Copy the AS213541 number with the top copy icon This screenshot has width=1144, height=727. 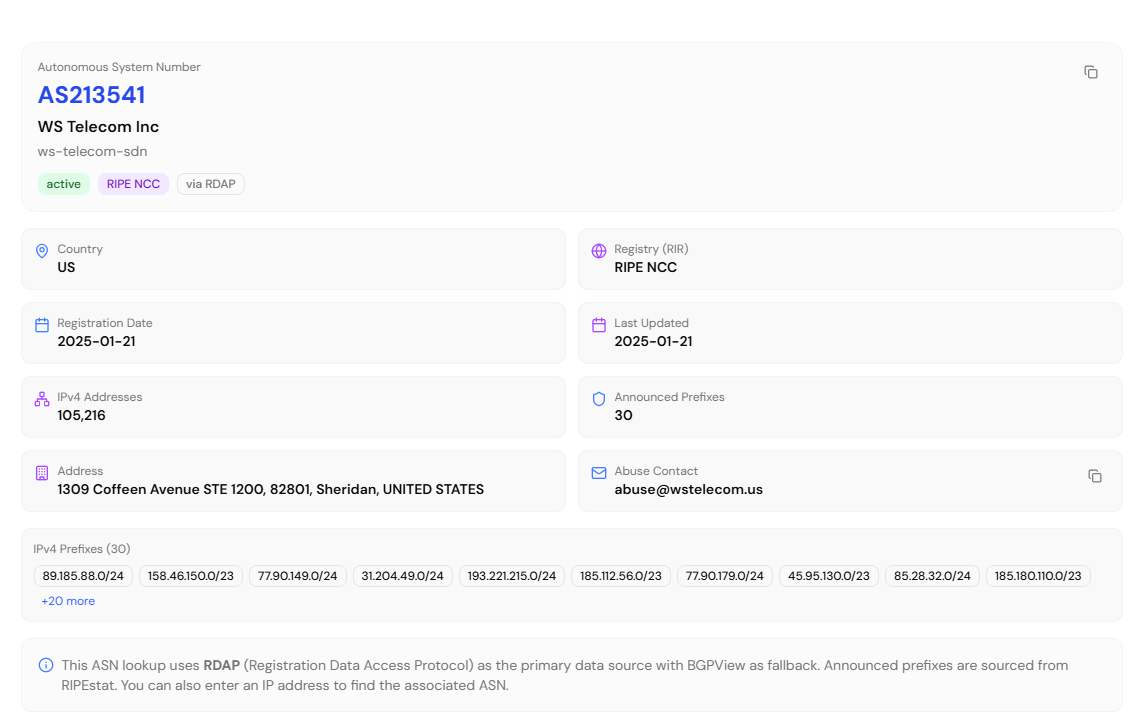[x=1091, y=72]
